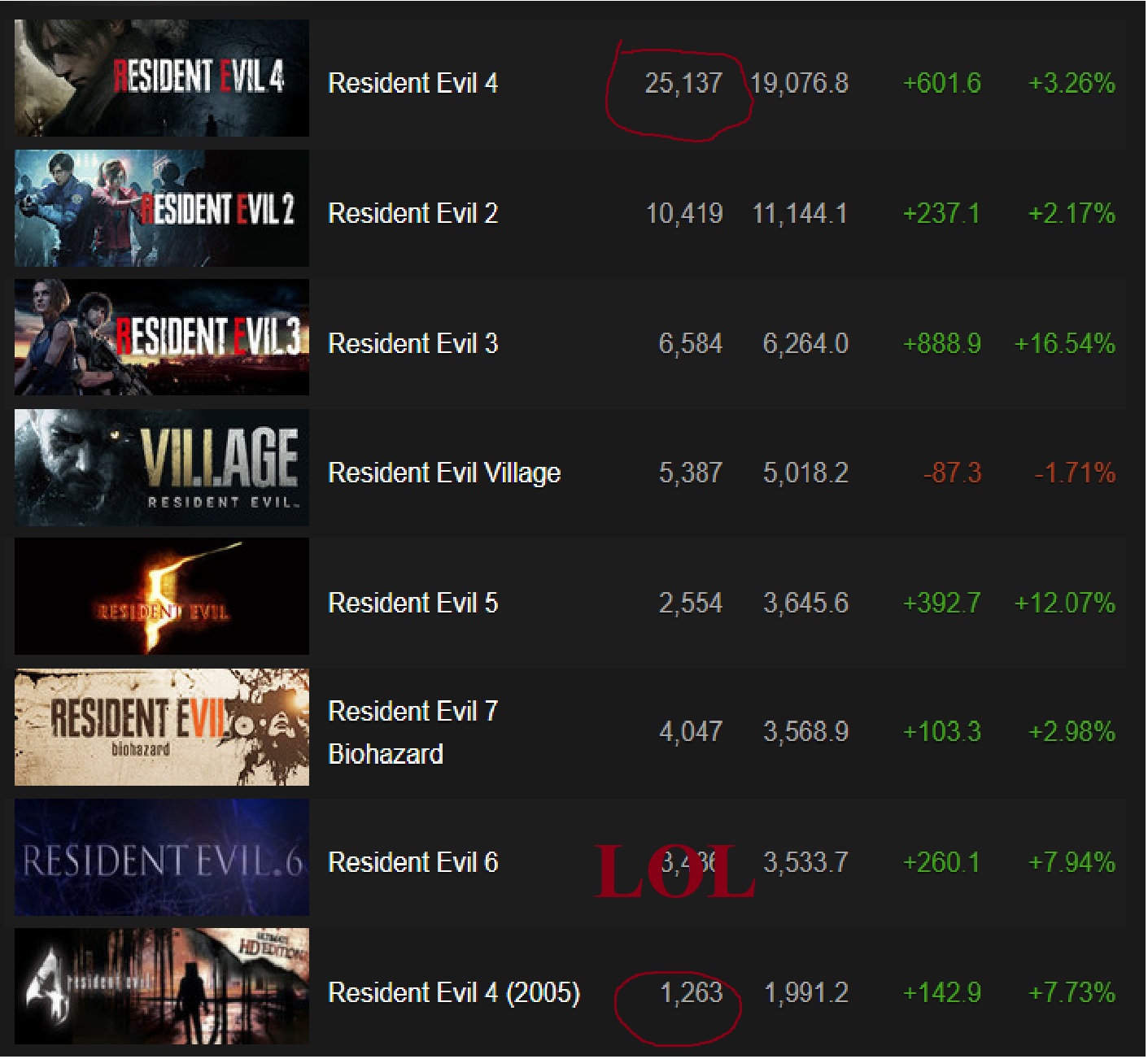
Task: Follow the Resident Evil 2 title link
Action: [x=412, y=213]
